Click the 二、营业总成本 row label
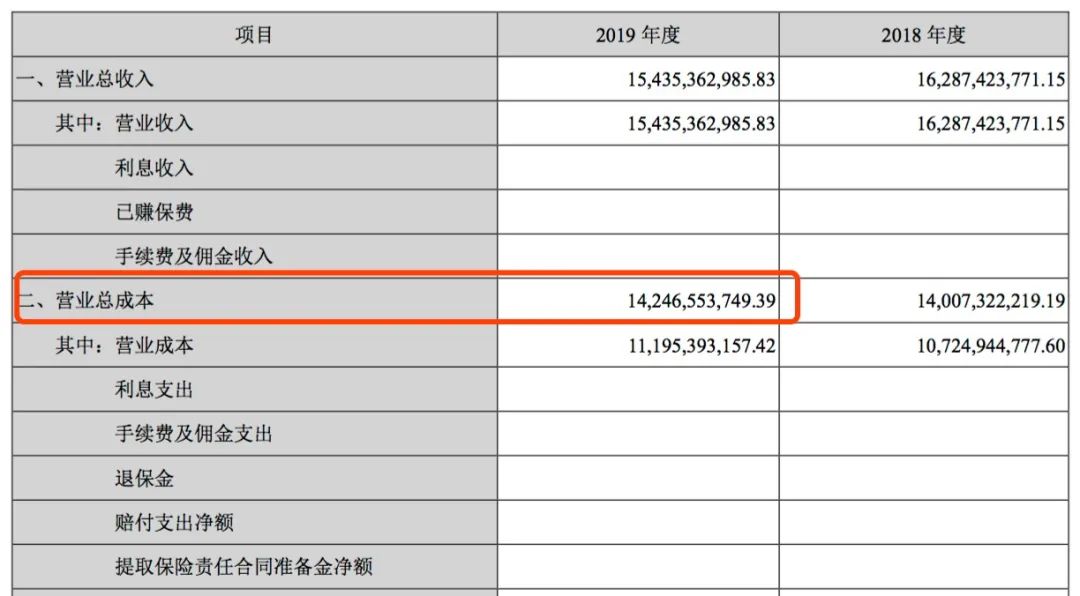Screen dimensions: 1080x596 point(85,300)
